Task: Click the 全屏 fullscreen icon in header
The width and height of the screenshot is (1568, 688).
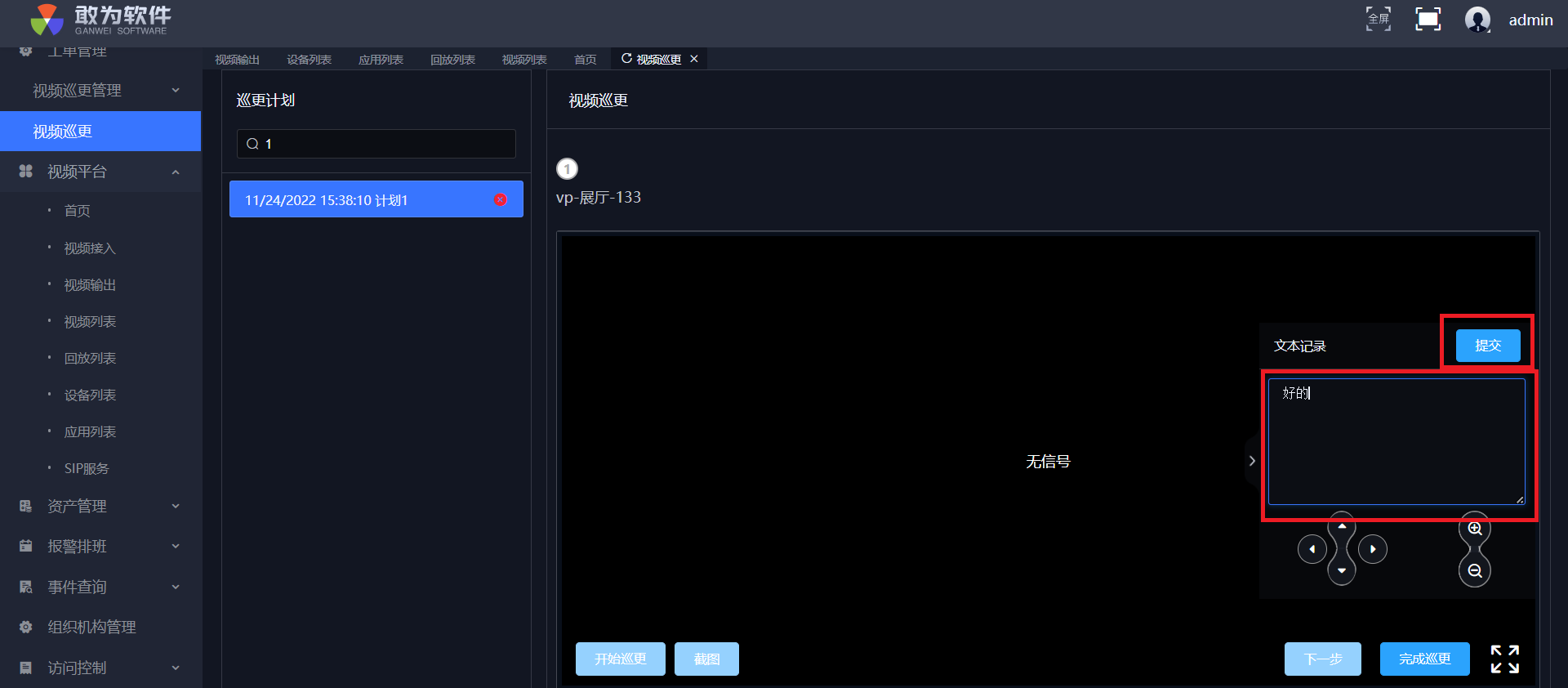Action: (x=1379, y=19)
